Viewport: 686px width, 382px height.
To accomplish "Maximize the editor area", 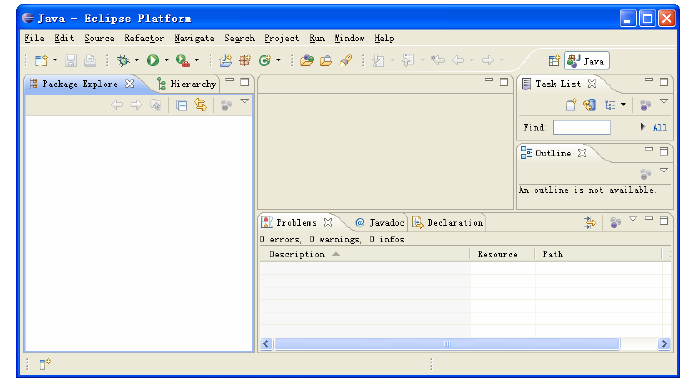I will [x=504, y=82].
